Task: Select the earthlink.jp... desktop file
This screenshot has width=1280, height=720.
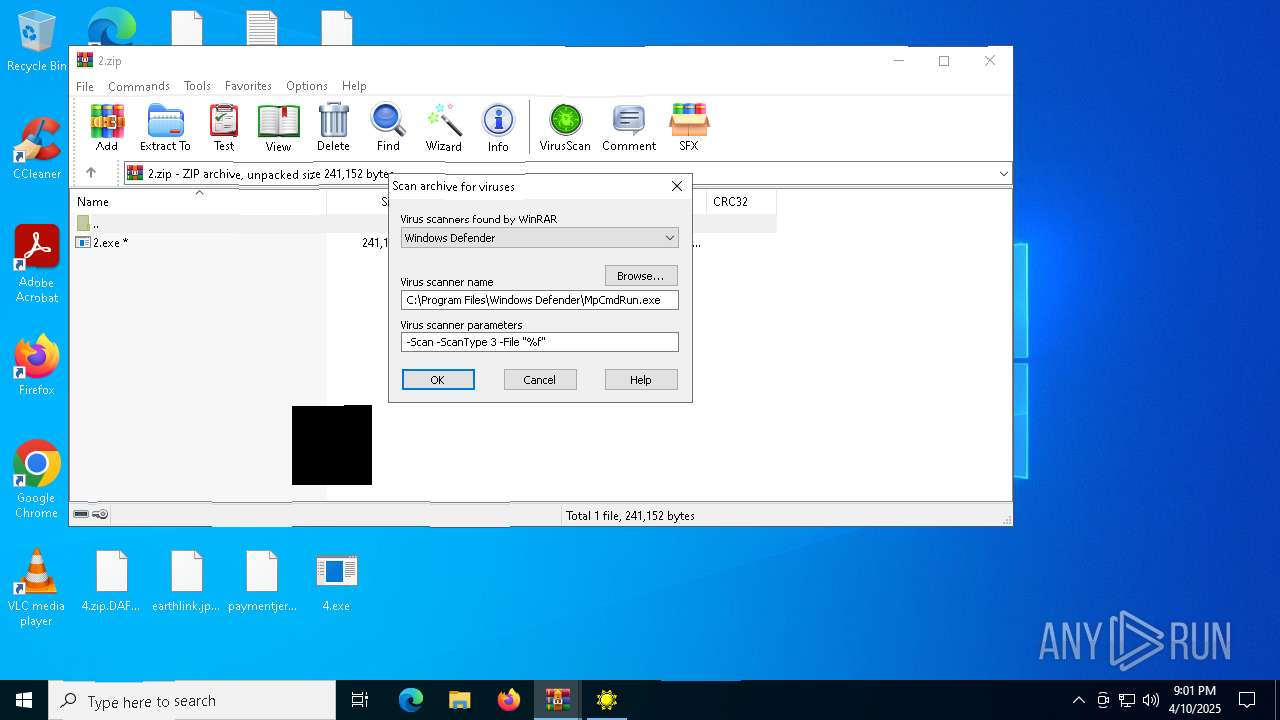Action: pos(186,581)
